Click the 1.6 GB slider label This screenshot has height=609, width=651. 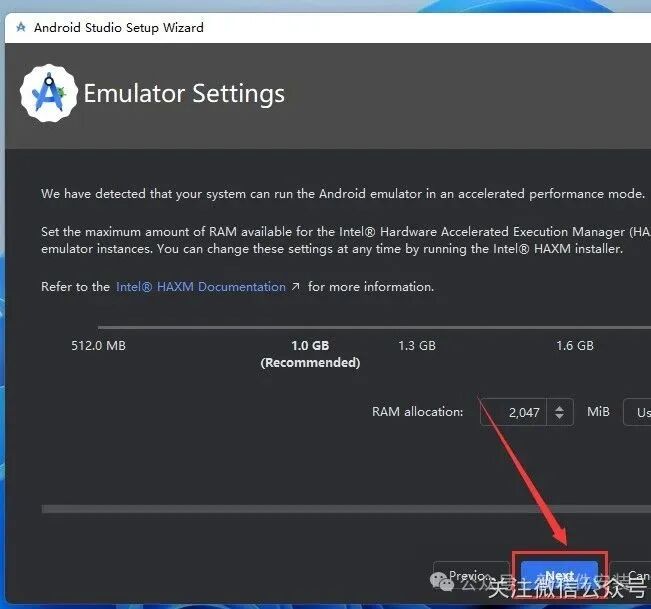click(x=575, y=345)
